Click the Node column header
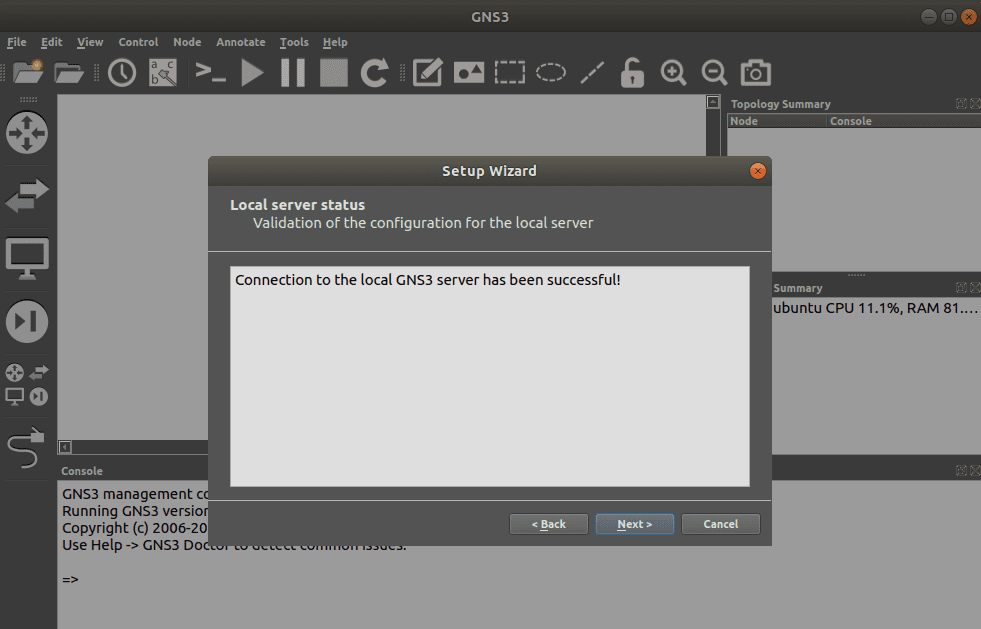This screenshot has width=981, height=629. (x=776, y=121)
